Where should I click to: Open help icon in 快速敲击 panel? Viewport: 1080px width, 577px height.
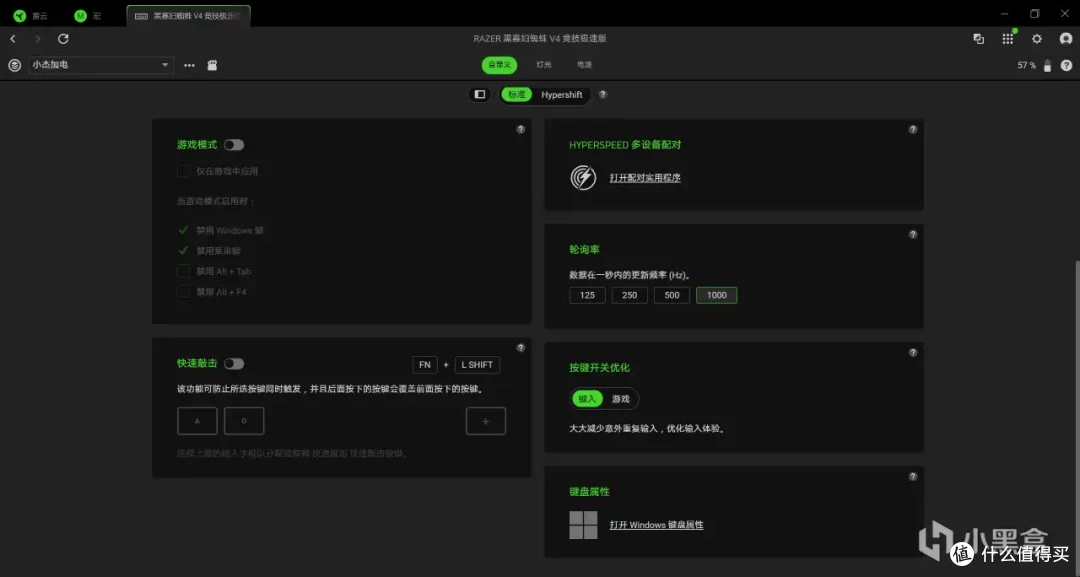(521, 348)
